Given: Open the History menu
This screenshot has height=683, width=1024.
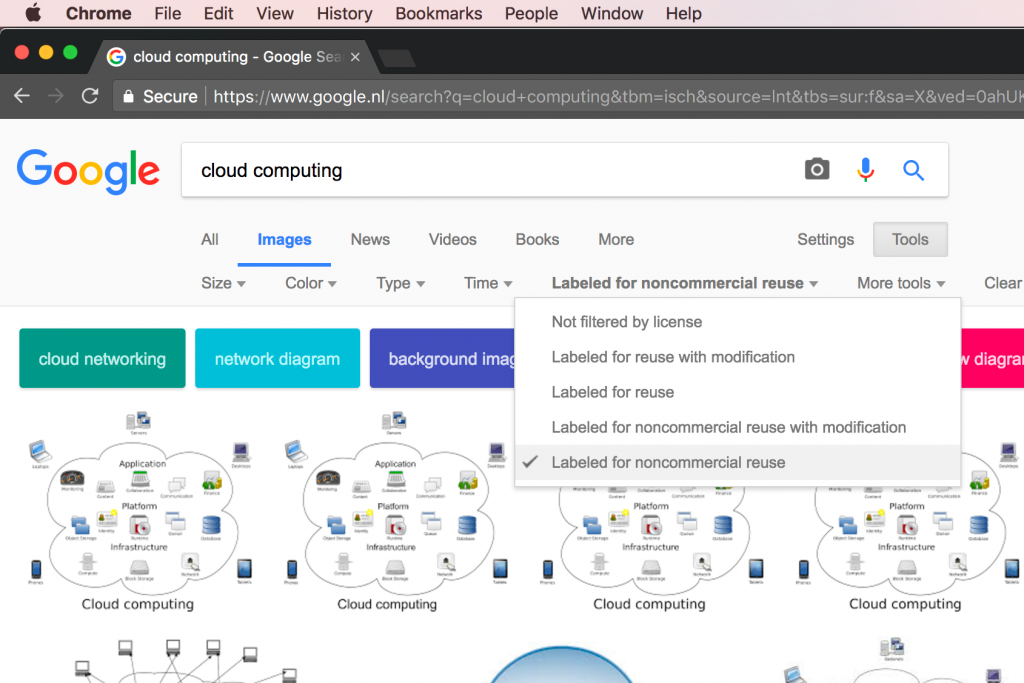Looking at the screenshot, I should [x=345, y=13].
